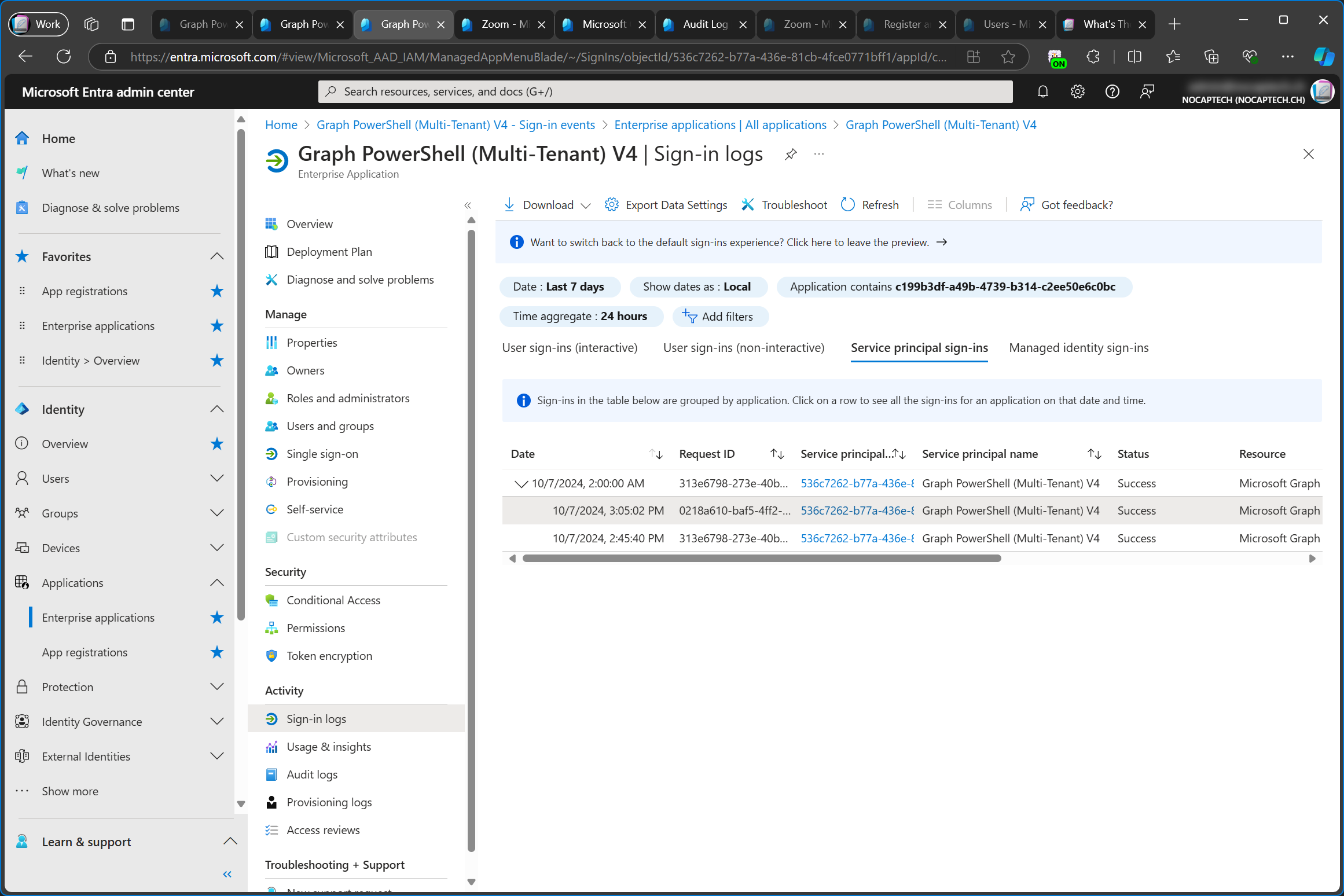Toggle star for Identity > Overview favorite
1344x896 pixels.
point(217,361)
